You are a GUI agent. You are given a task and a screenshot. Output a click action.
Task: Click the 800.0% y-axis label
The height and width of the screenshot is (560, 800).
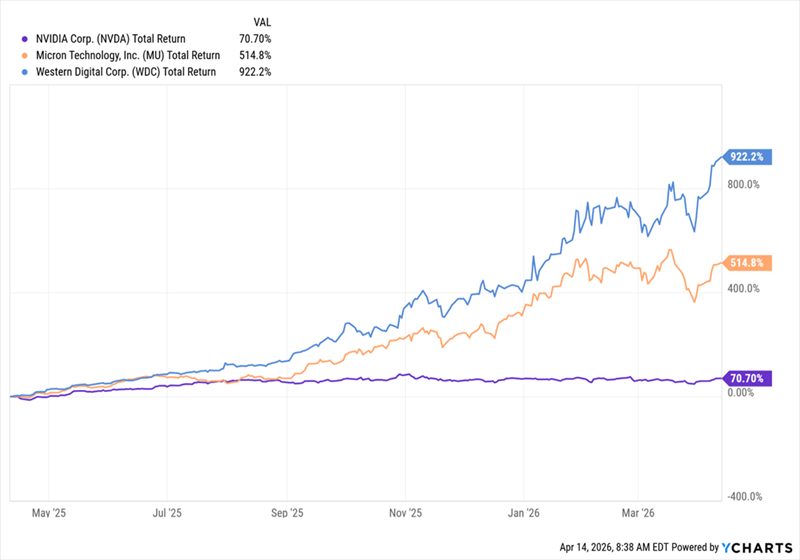pyautogui.click(x=743, y=184)
